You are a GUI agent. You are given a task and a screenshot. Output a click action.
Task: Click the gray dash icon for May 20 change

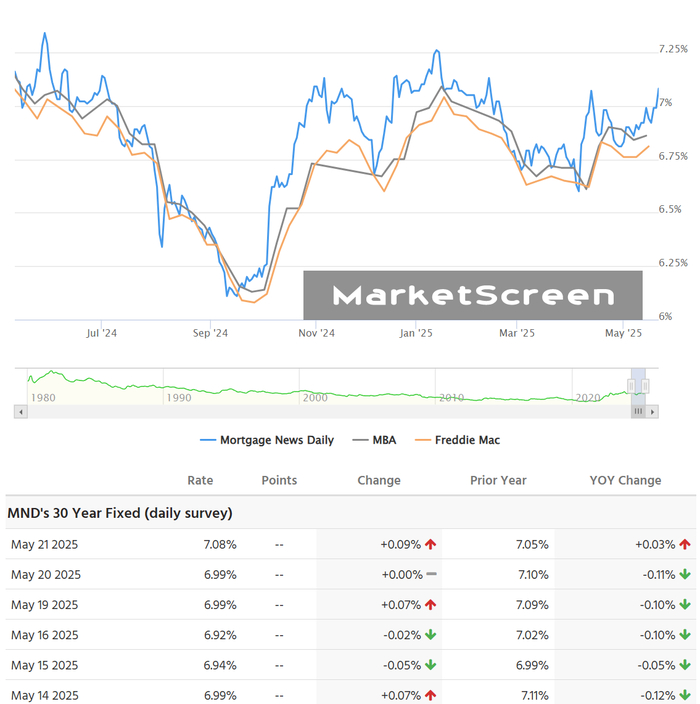click(431, 574)
